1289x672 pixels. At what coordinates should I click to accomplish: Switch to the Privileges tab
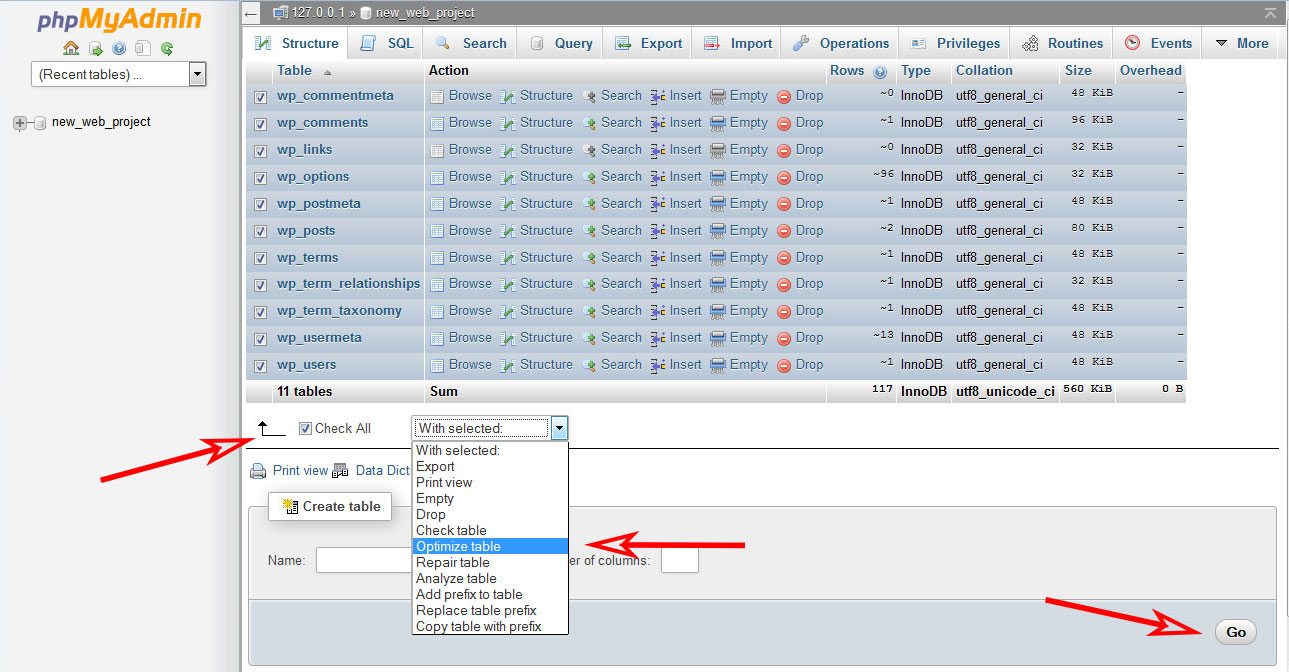point(964,43)
